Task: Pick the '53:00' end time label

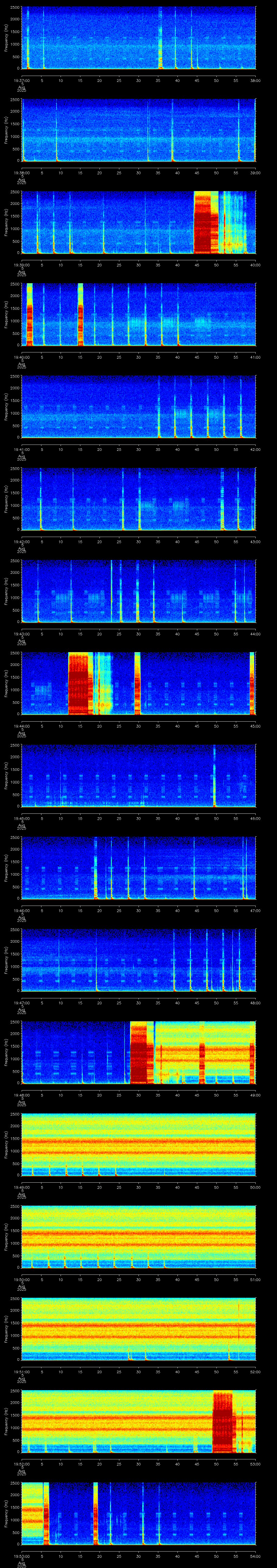Action: (255, 1464)
